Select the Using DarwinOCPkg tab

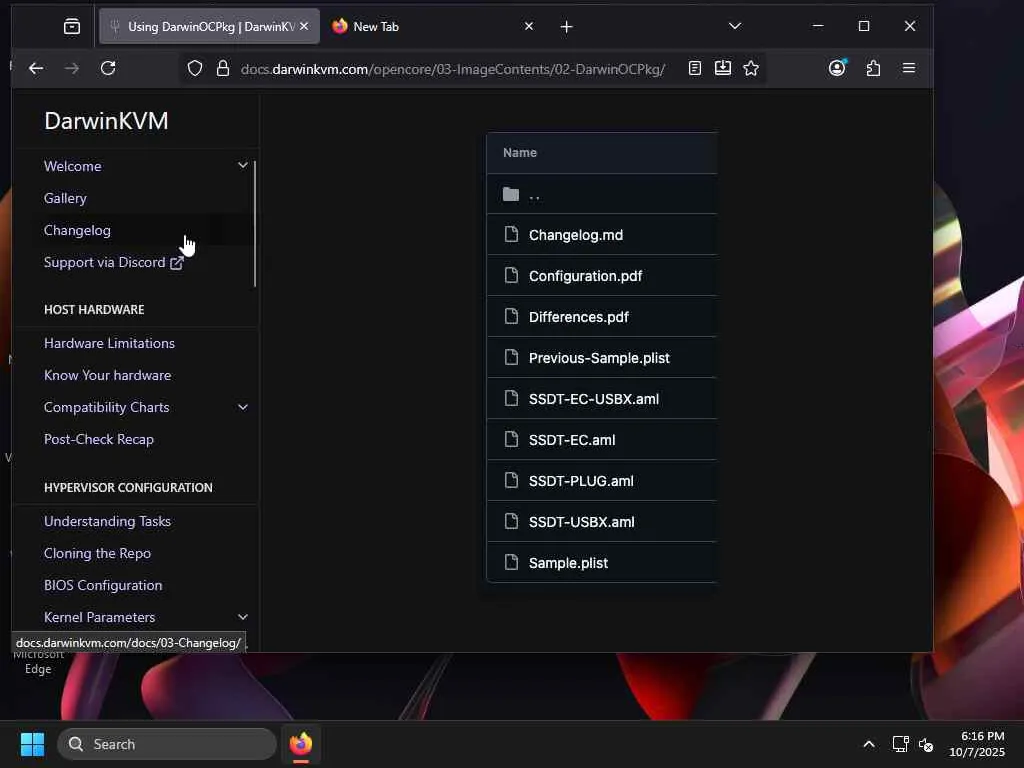[x=209, y=26]
